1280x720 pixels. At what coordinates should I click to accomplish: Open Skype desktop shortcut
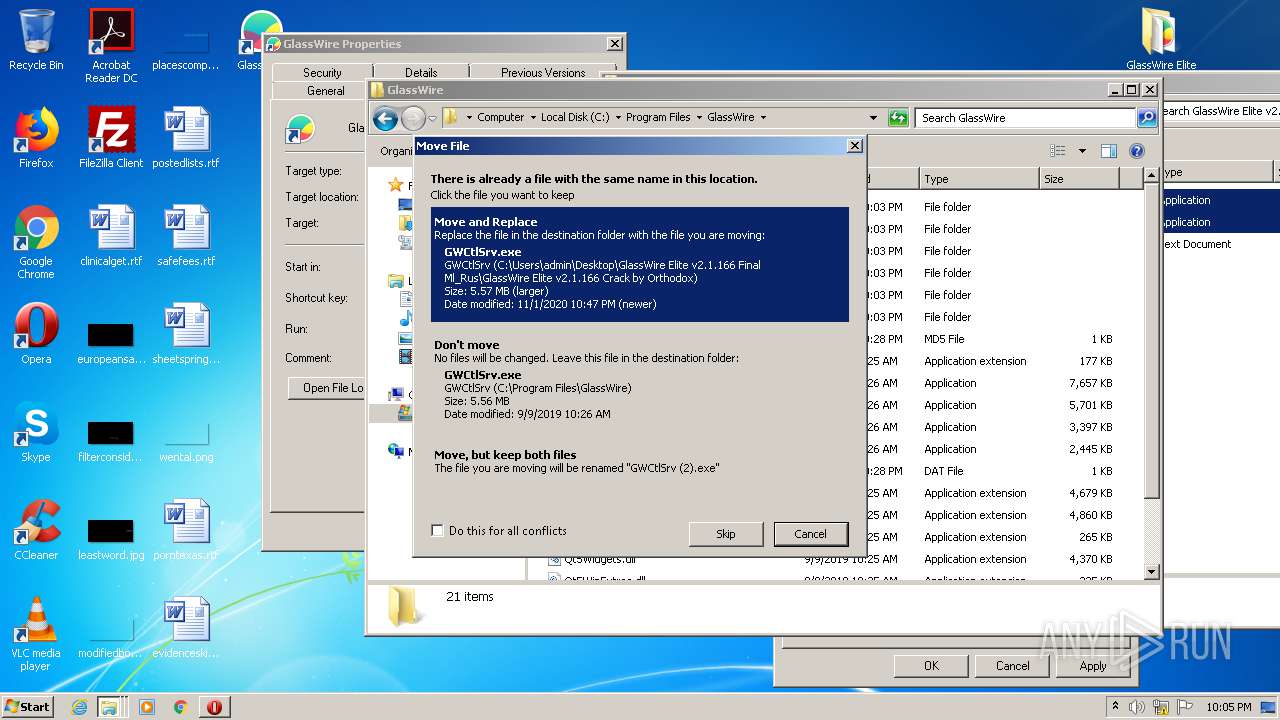coord(36,432)
